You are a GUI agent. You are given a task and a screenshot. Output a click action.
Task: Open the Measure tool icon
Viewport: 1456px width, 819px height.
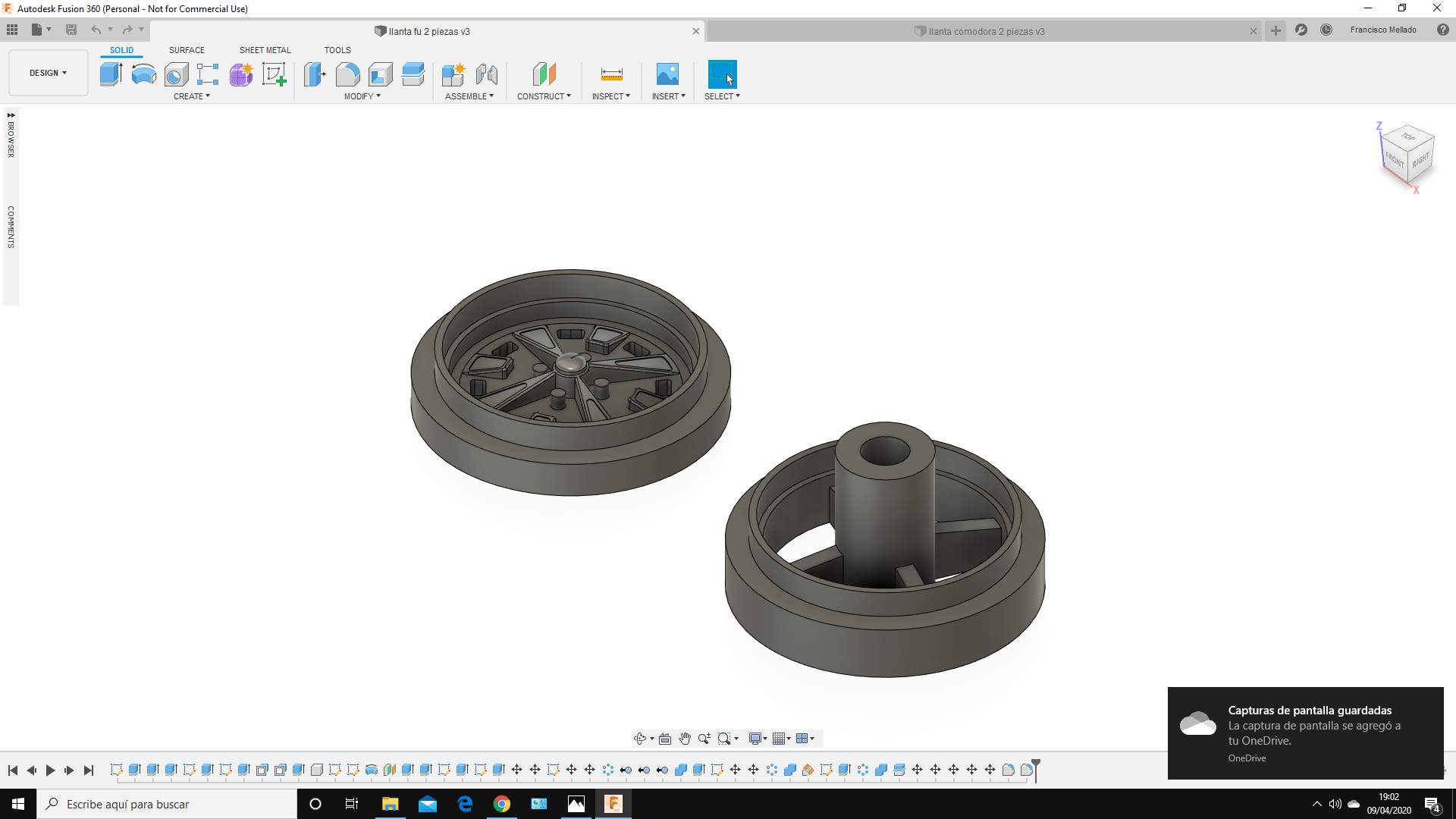611,74
